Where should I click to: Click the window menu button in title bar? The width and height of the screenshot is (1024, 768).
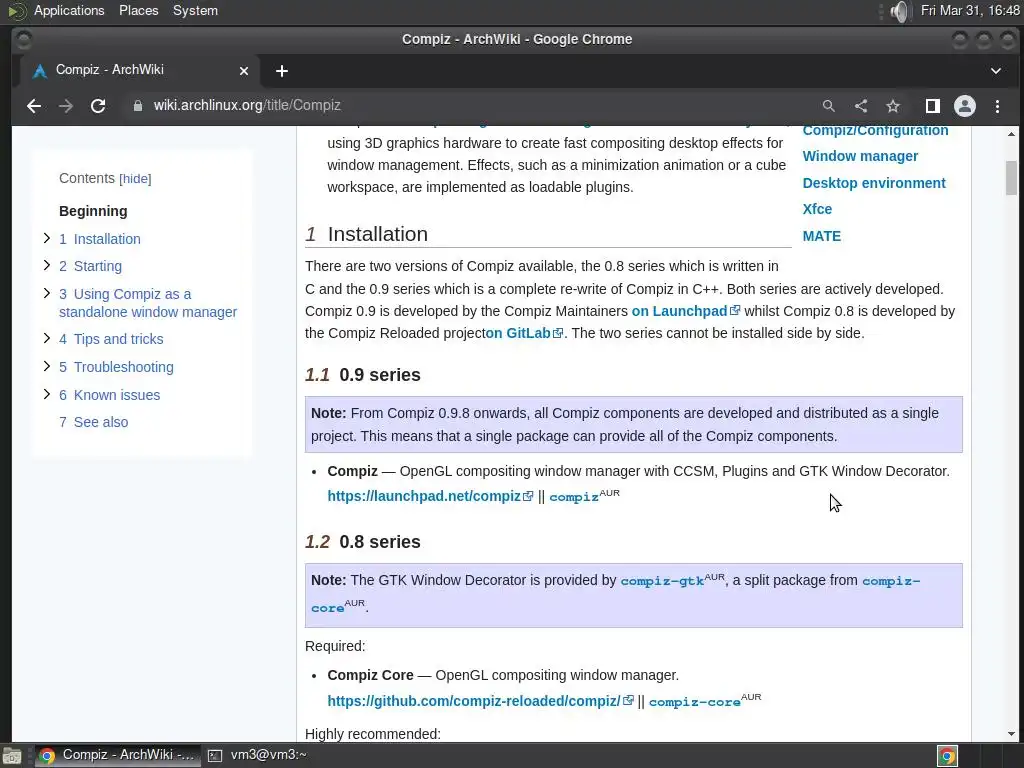click(23, 40)
